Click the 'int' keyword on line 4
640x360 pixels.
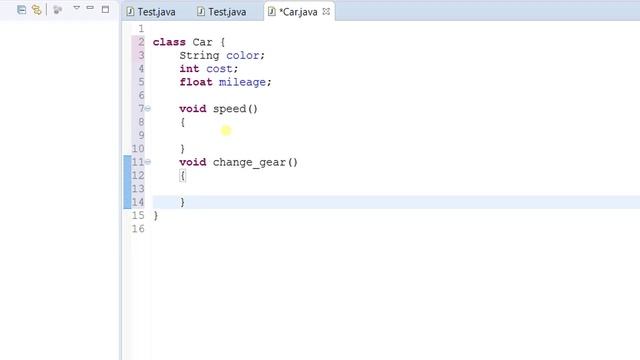tap(189, 69)
